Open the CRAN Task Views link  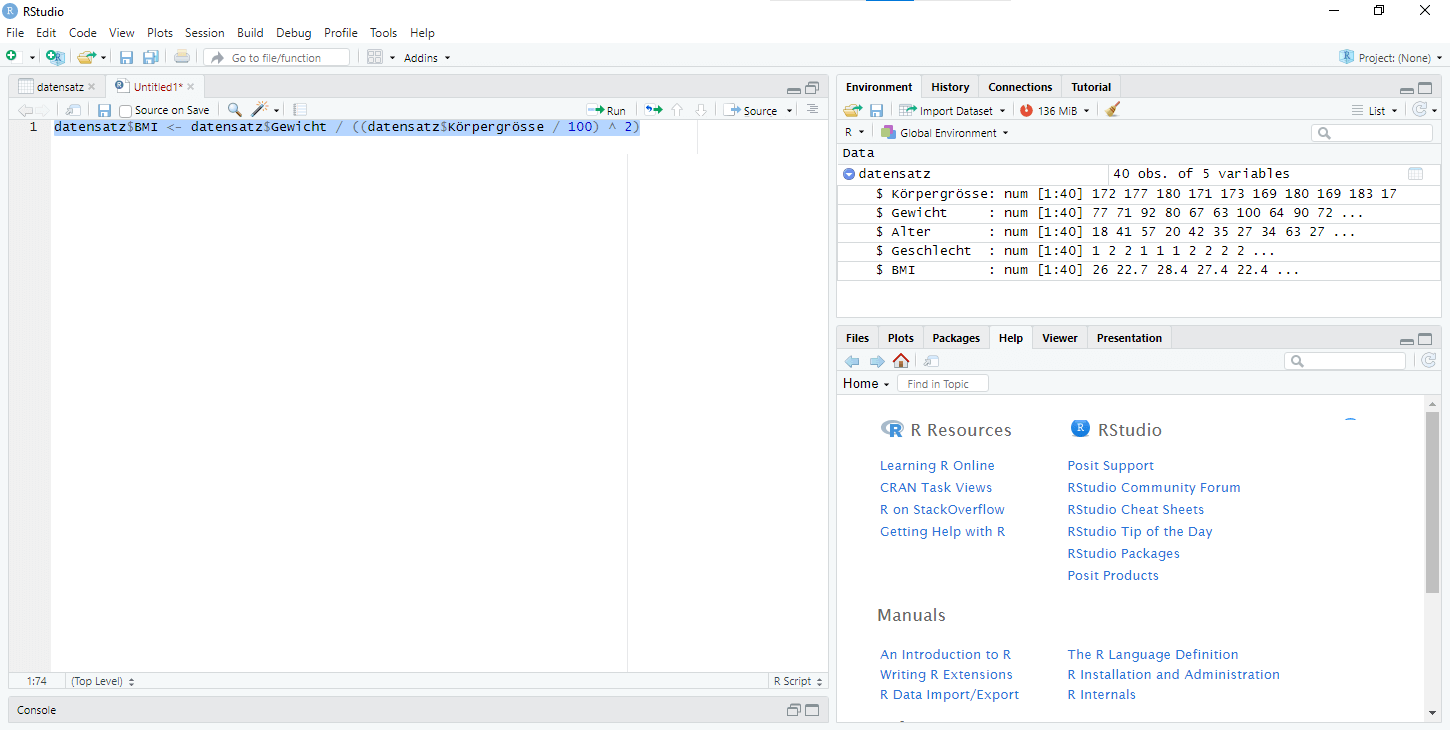point(936,488)
